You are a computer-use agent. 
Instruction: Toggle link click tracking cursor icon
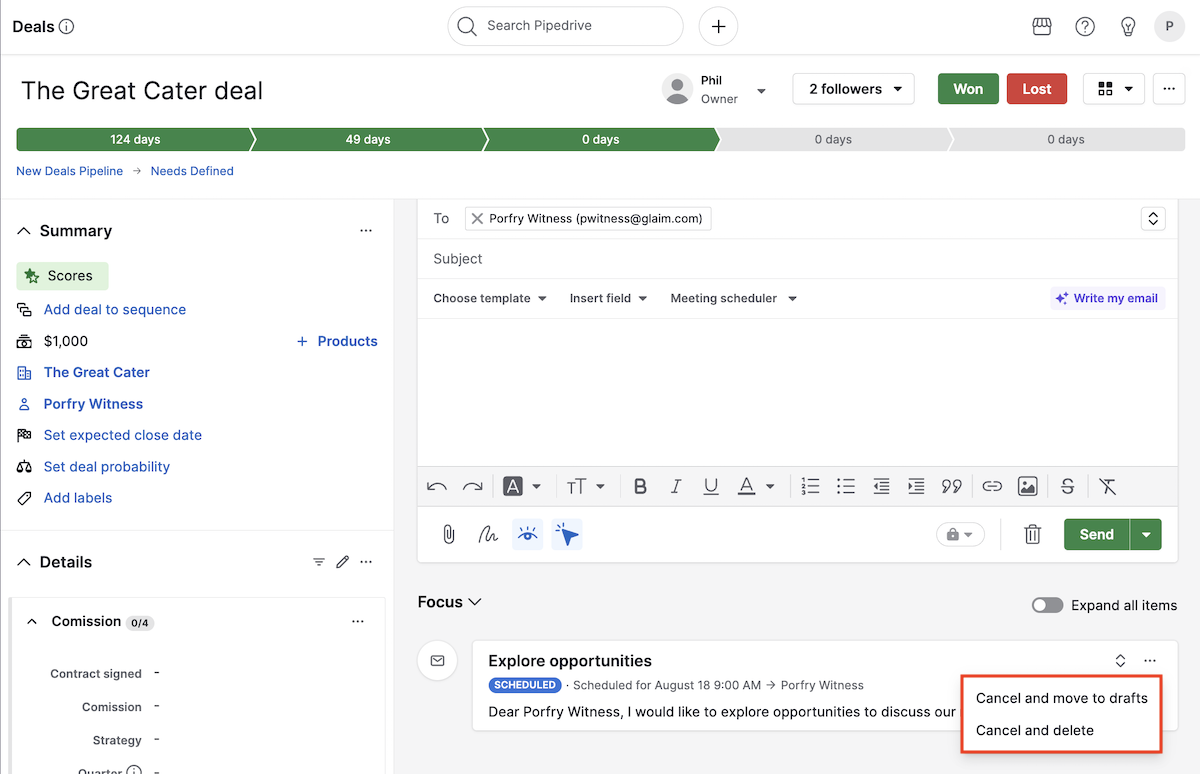coord(567,535)
